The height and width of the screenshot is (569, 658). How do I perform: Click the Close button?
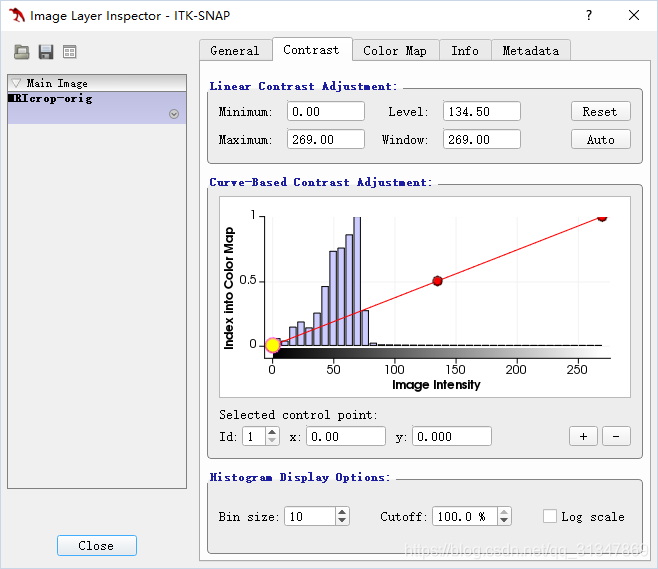tap(97, 546)
